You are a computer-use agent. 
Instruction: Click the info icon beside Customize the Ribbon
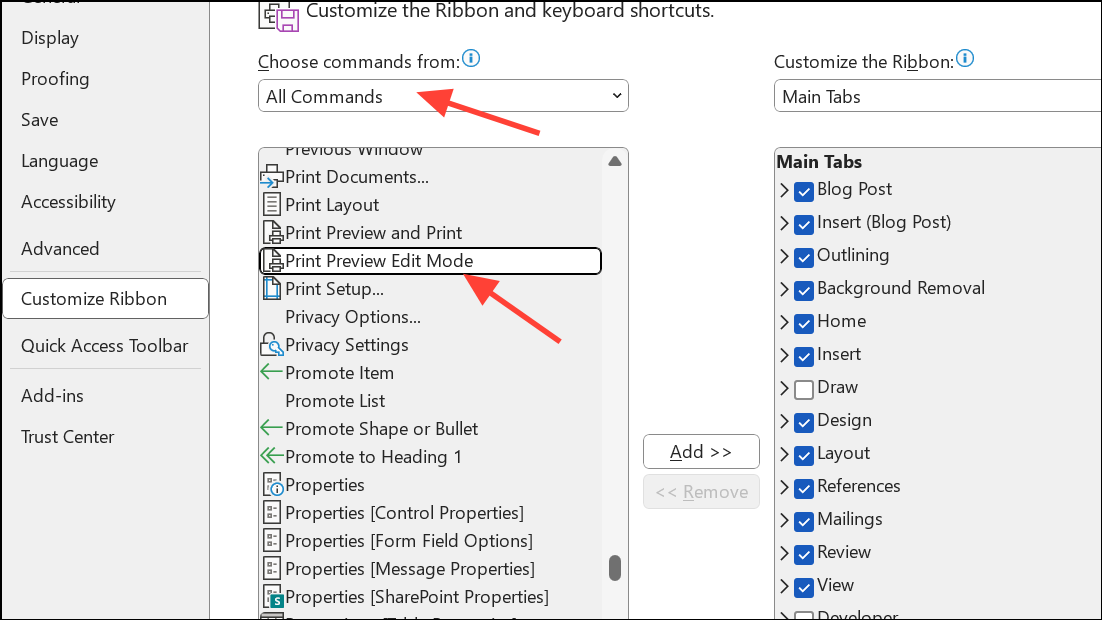[964, 58]
